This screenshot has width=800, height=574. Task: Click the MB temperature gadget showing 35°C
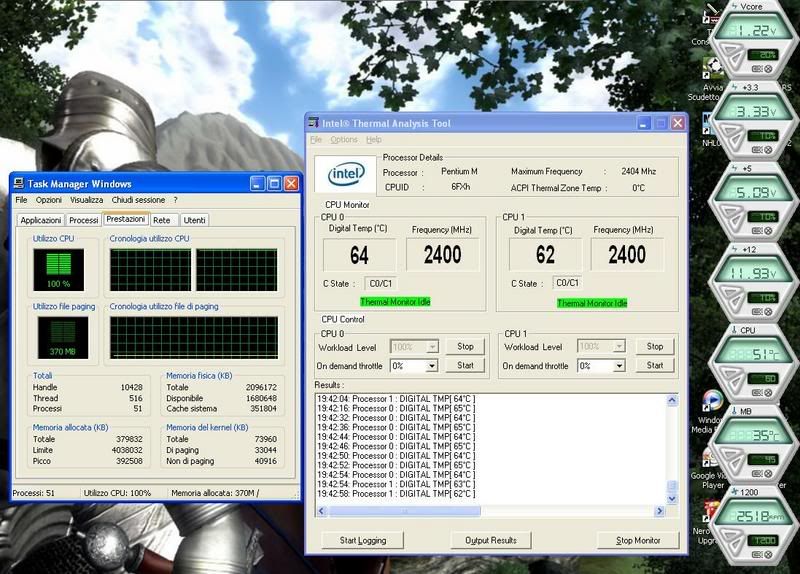point(757,436)
